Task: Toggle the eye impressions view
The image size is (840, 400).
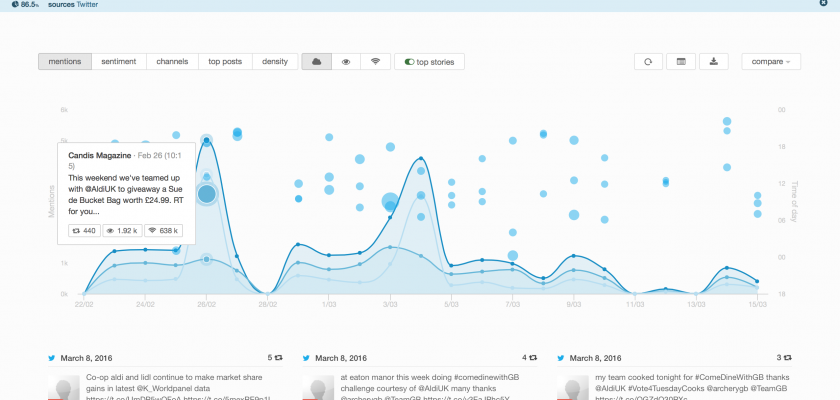Action: (x=346, y=62)
